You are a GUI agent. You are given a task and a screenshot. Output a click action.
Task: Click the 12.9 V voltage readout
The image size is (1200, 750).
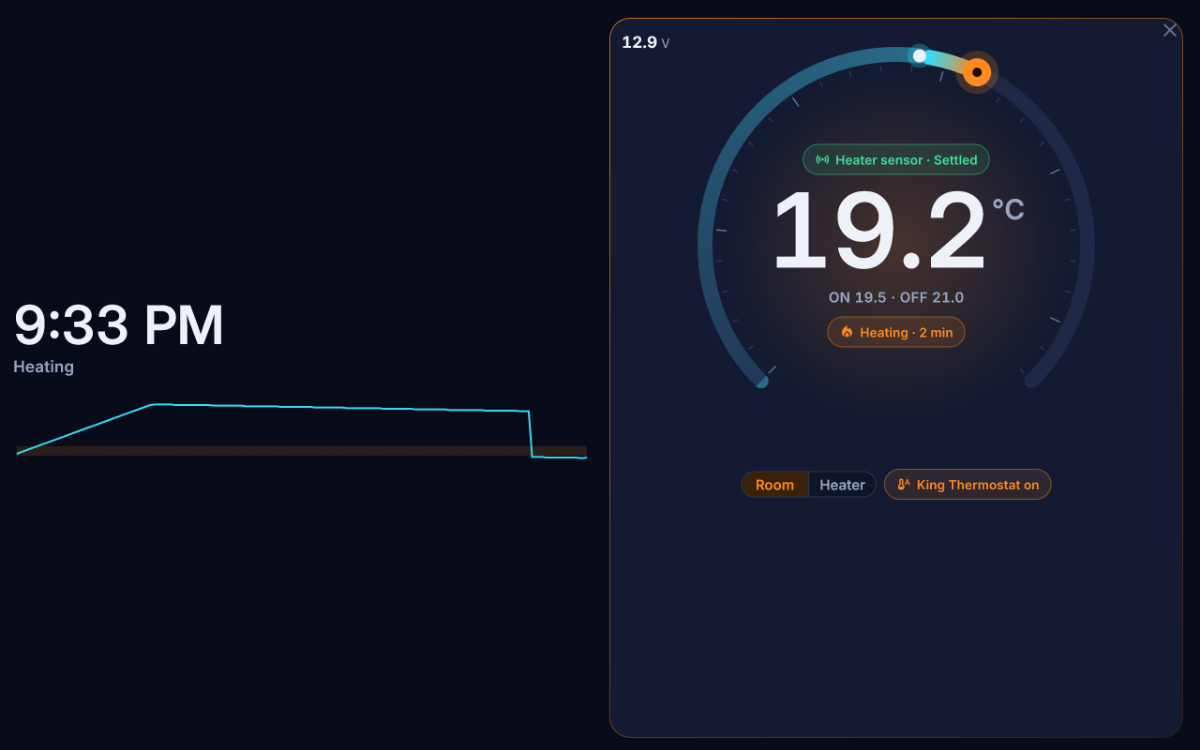click(646, 42)
